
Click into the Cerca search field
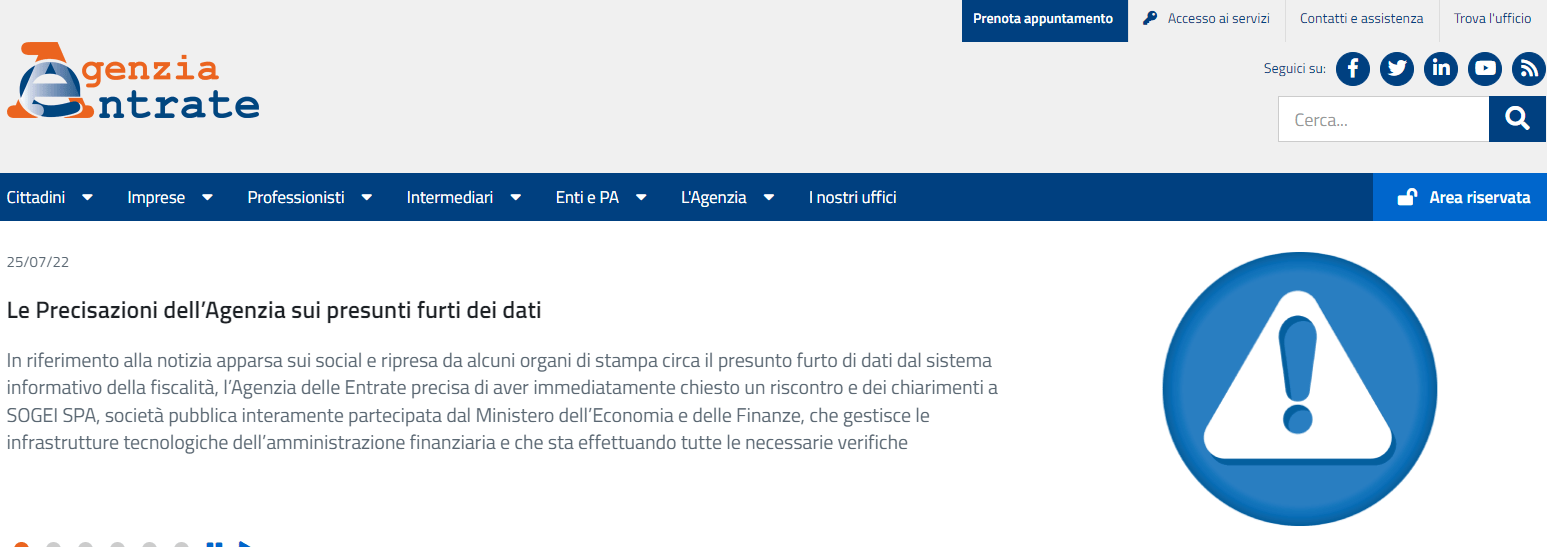(x=1384, y=119)
